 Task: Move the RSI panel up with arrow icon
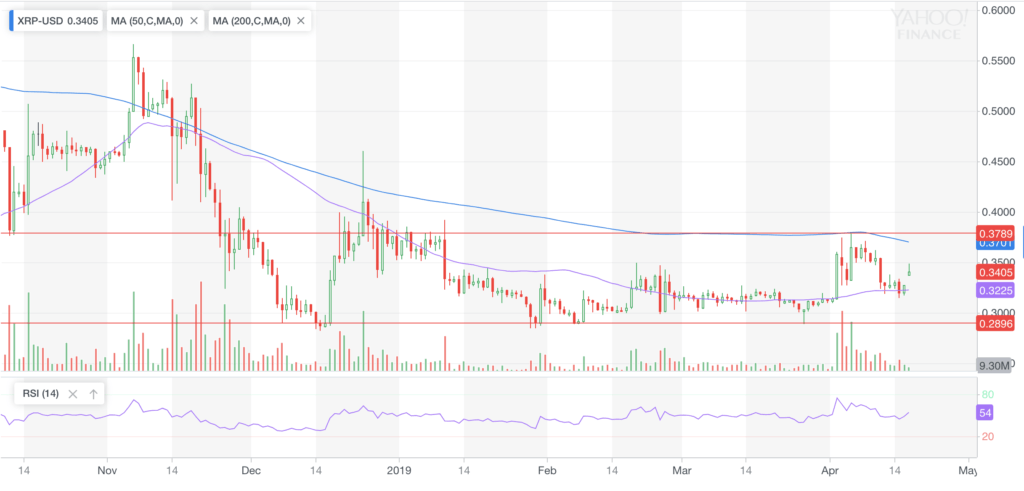click(x=93, y=394)
